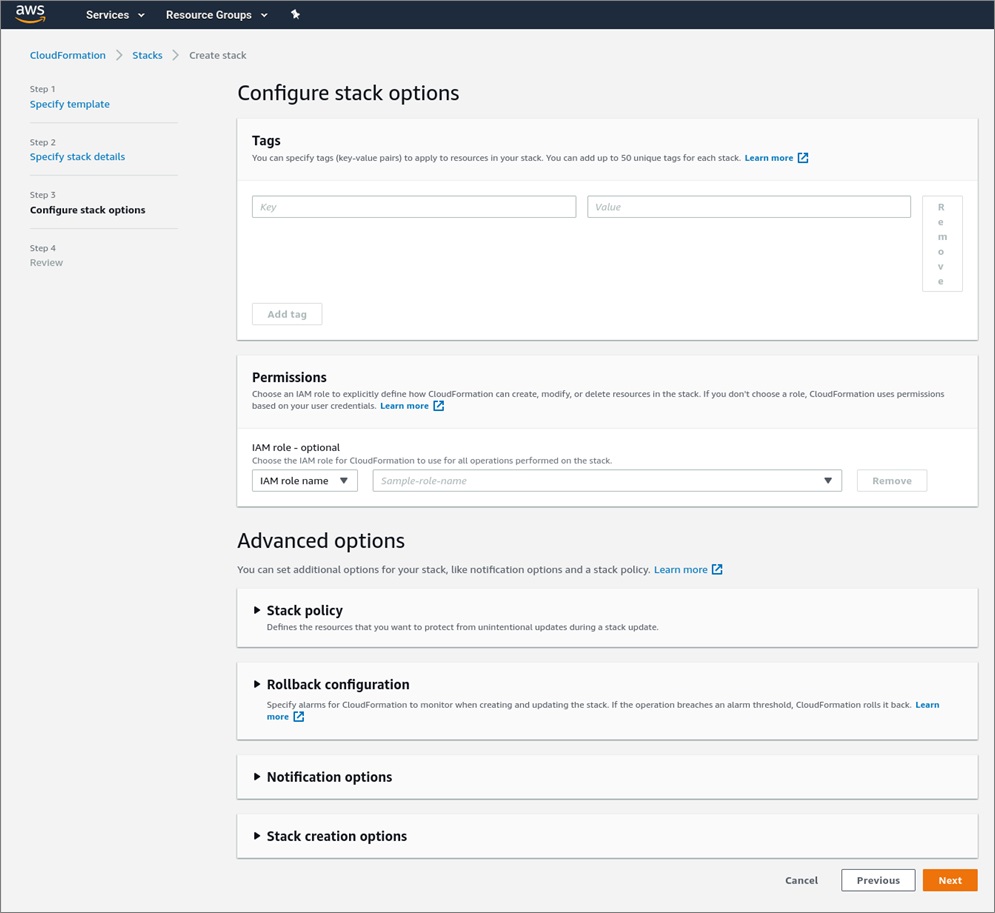Open the Services menu
Image resolution: width=995 pixels, height=913 pixels.
click(x=115, y=15)
